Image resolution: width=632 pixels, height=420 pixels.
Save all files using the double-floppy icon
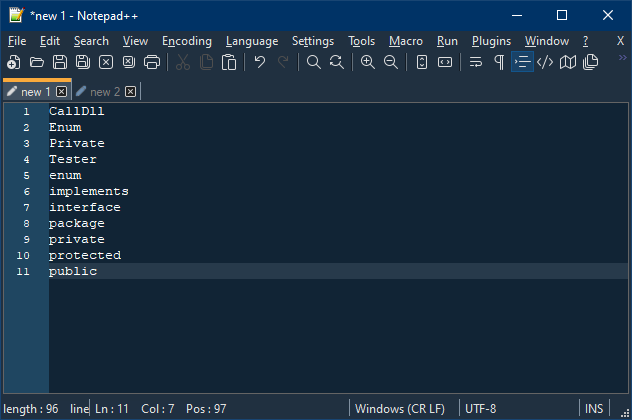[x=83, y=62]
